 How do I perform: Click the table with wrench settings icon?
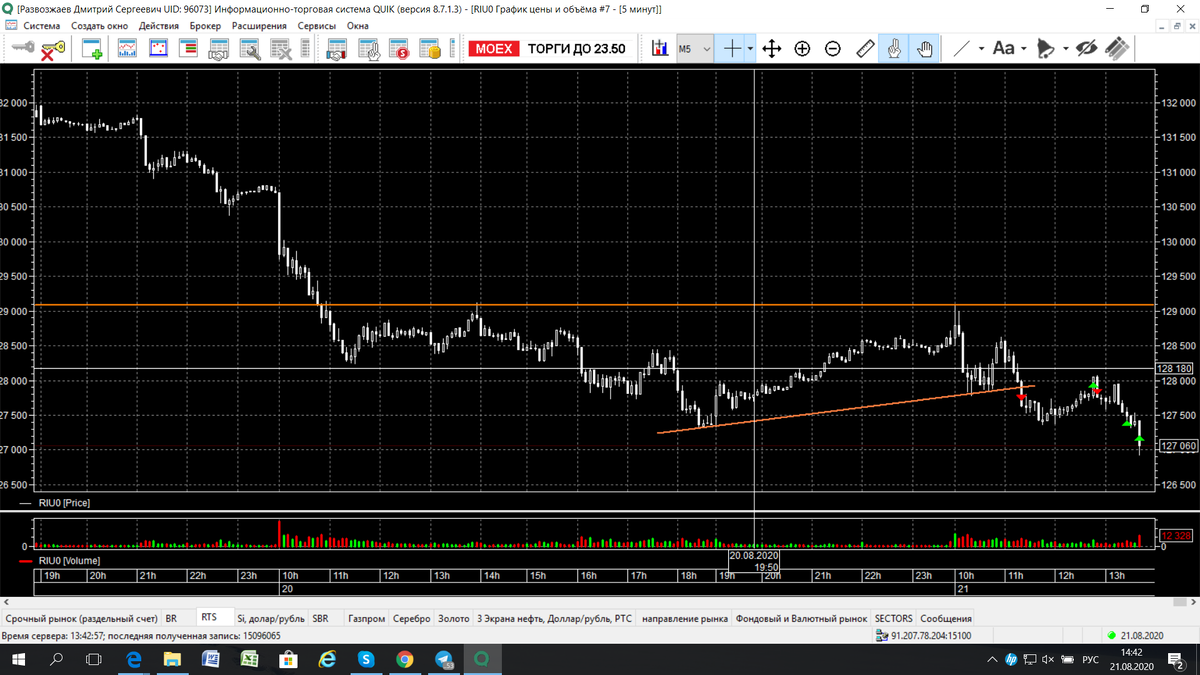pos(250,48)
